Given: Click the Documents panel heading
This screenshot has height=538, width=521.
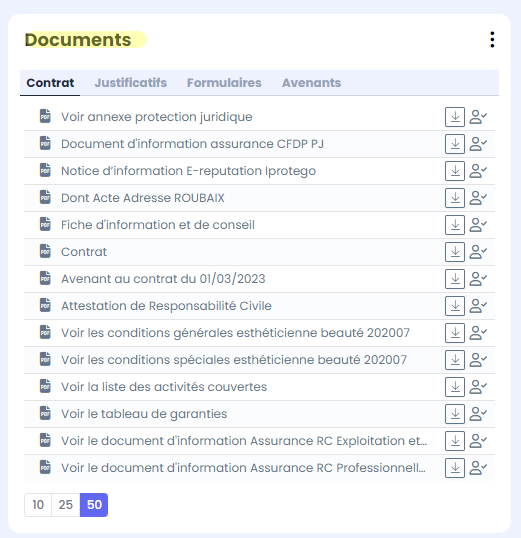Looking at the screenshot, I should (x=78, y=40).
